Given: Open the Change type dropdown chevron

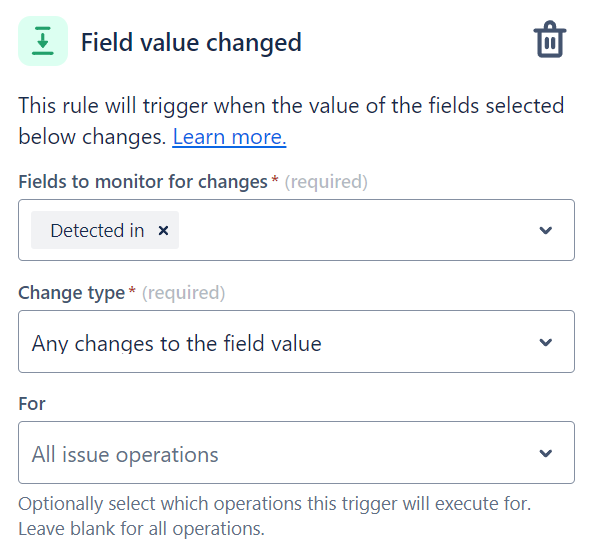Looking at the screenshot, I should (546, 342).
